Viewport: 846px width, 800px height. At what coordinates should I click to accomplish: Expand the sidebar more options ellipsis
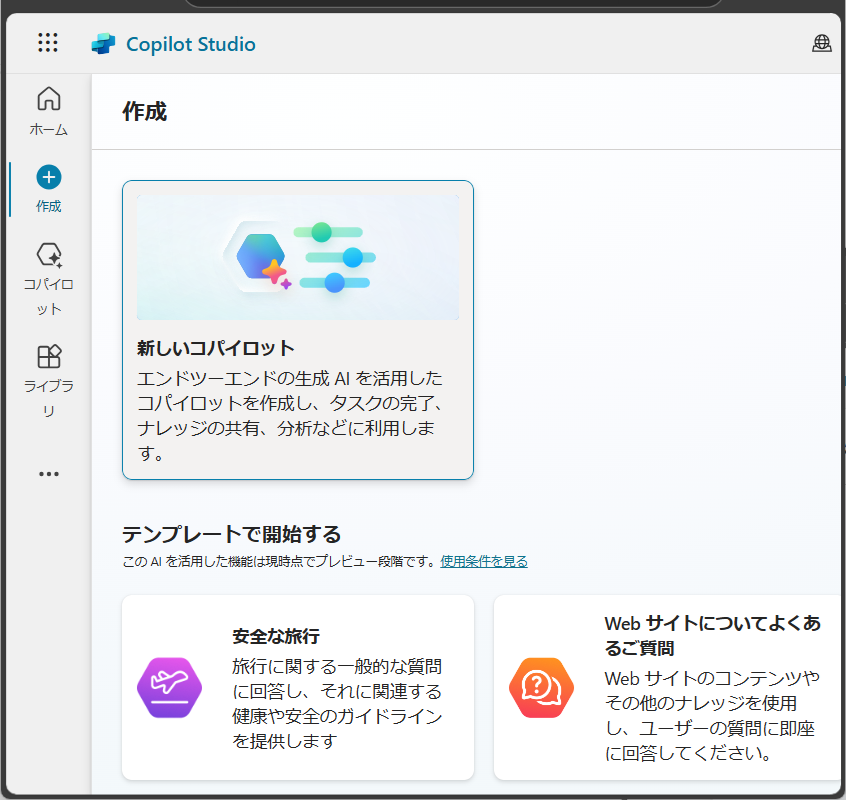[49, 474]
